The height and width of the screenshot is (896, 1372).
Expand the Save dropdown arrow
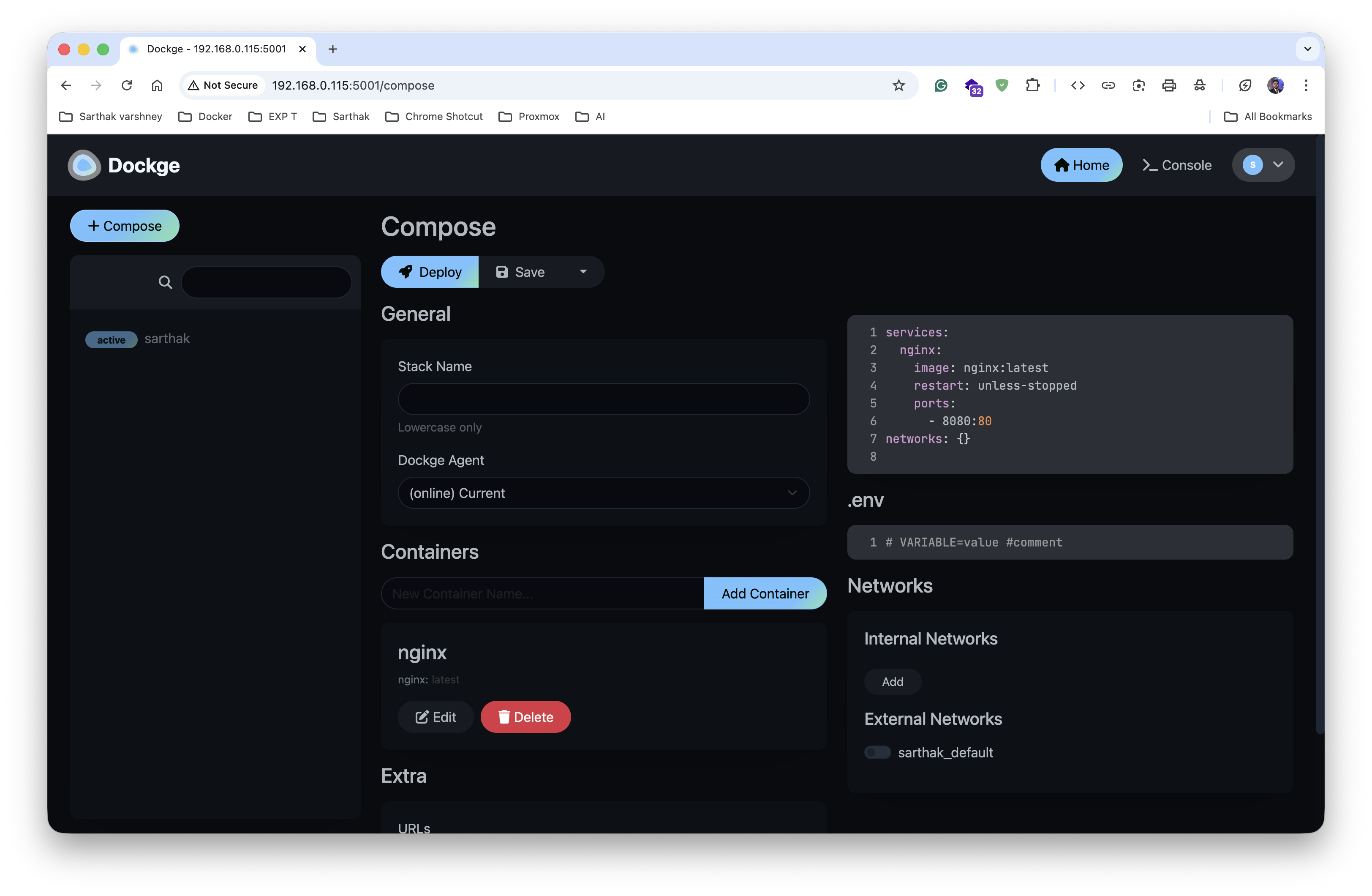(583, 272)
